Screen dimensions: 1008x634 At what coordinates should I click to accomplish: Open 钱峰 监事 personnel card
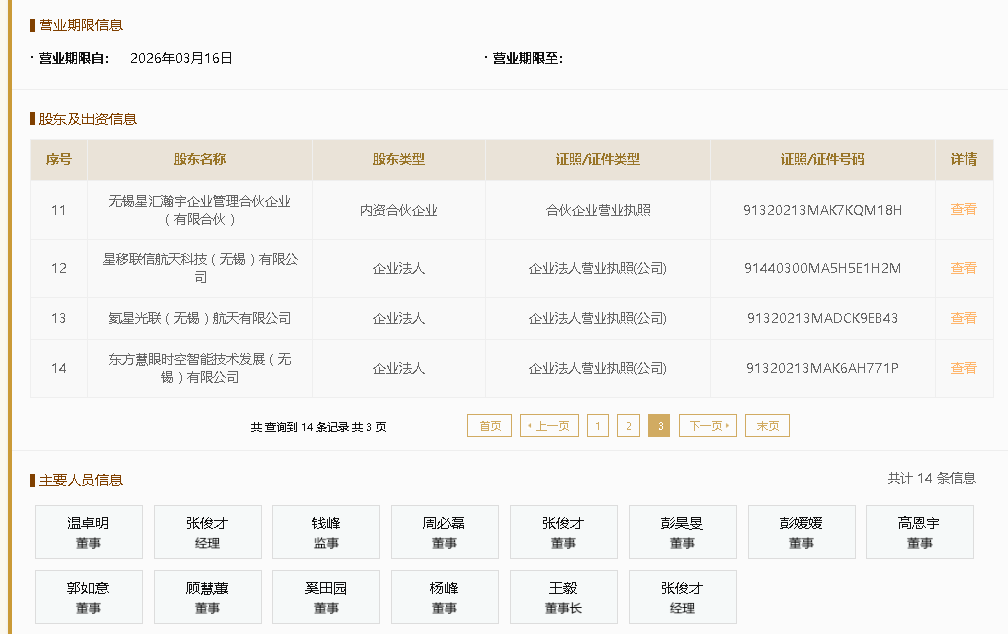click(326, 532)
